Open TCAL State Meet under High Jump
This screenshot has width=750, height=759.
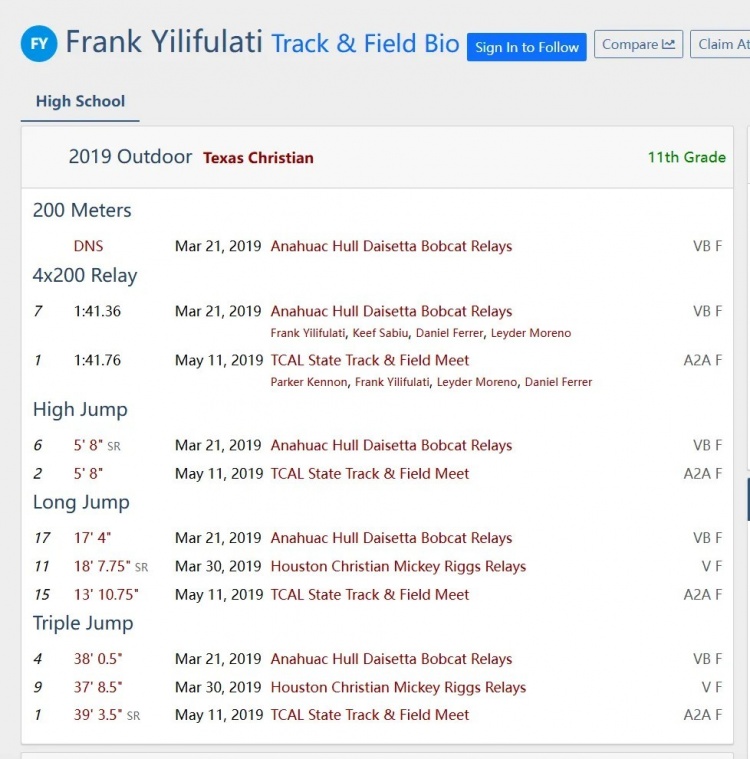point(370,473)
